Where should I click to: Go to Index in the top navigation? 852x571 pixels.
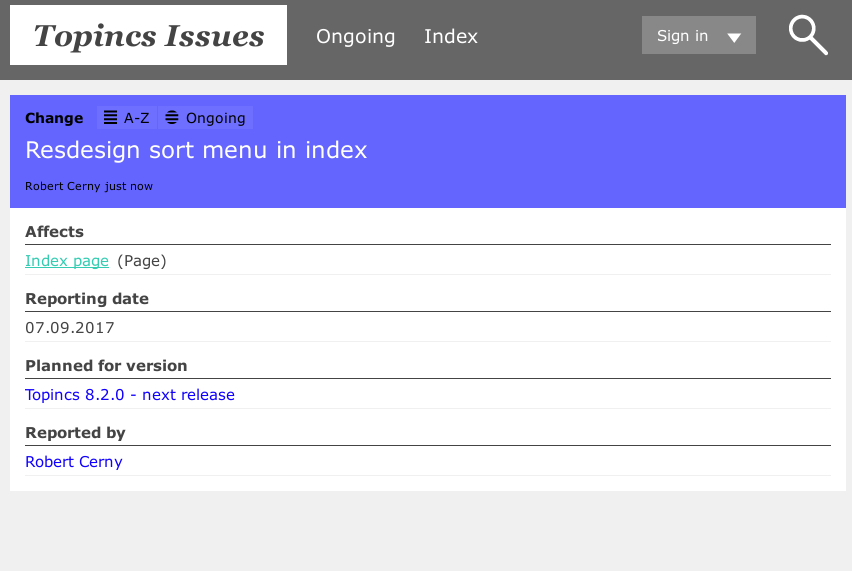pos(451,37)
